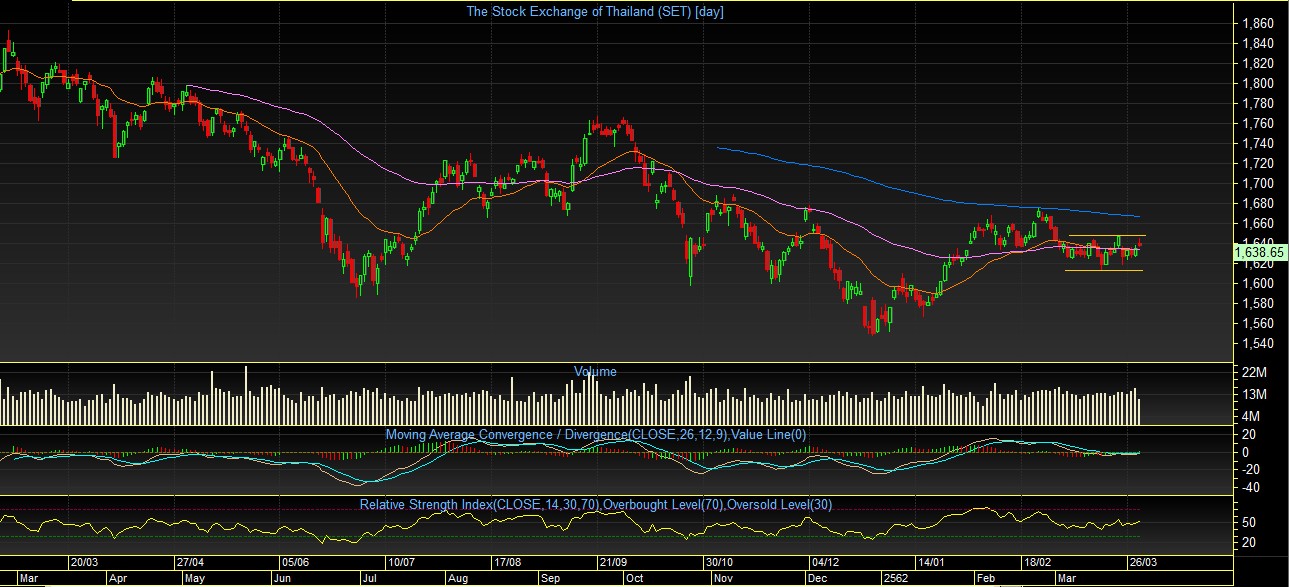Click the 1,860 price axis label
Image resolution: width=1289 pixels, height=587 pixels.
pyautogui.click(x=1256, y=23)
